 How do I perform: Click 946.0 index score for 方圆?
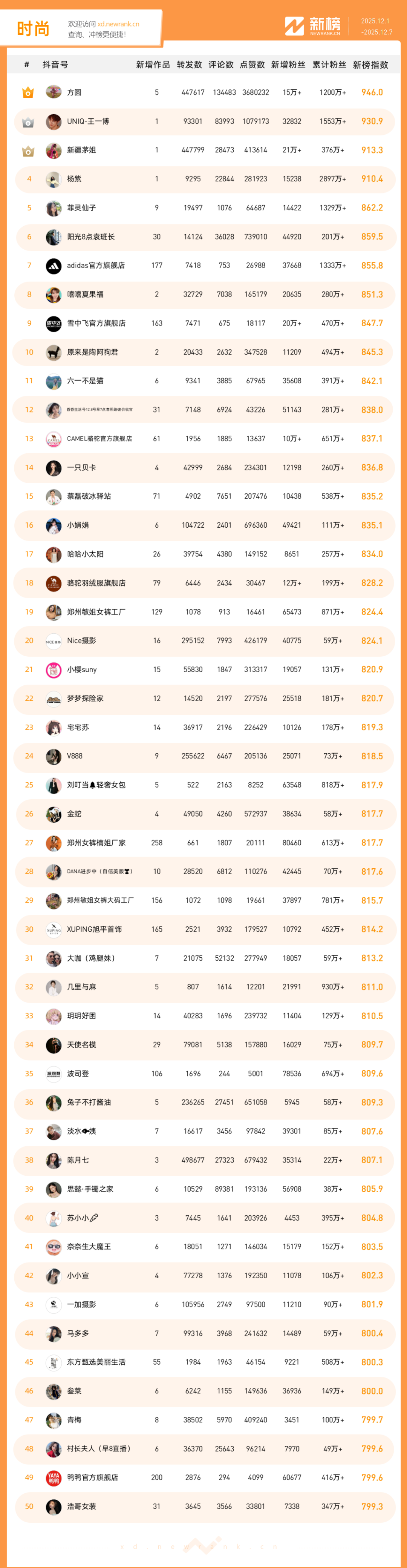tap(372, 92)
